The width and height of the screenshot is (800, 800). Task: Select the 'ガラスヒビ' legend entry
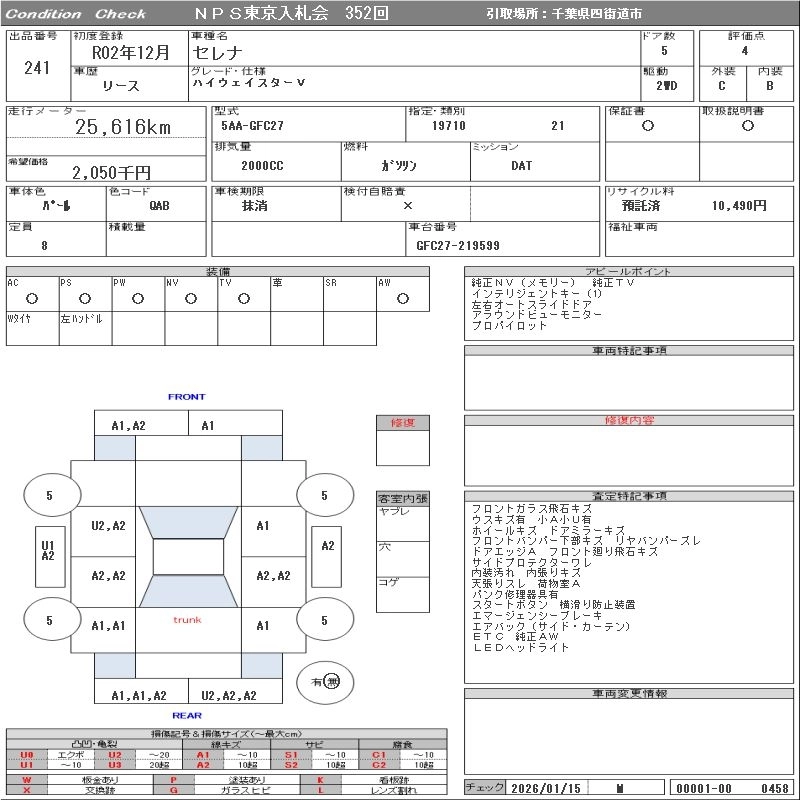pyautogui.click(x=246, y=790)
